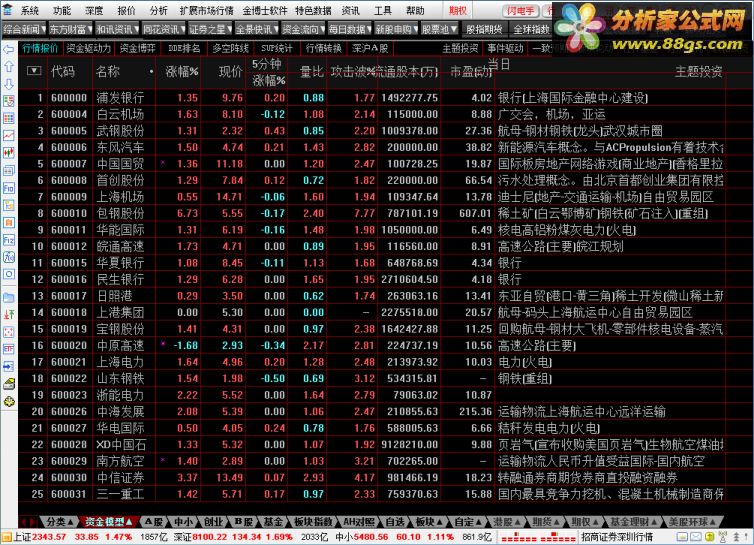Screen dimensions: 754x545
Task: Sort by the 现价 column header
Action: tap(231, 71)
